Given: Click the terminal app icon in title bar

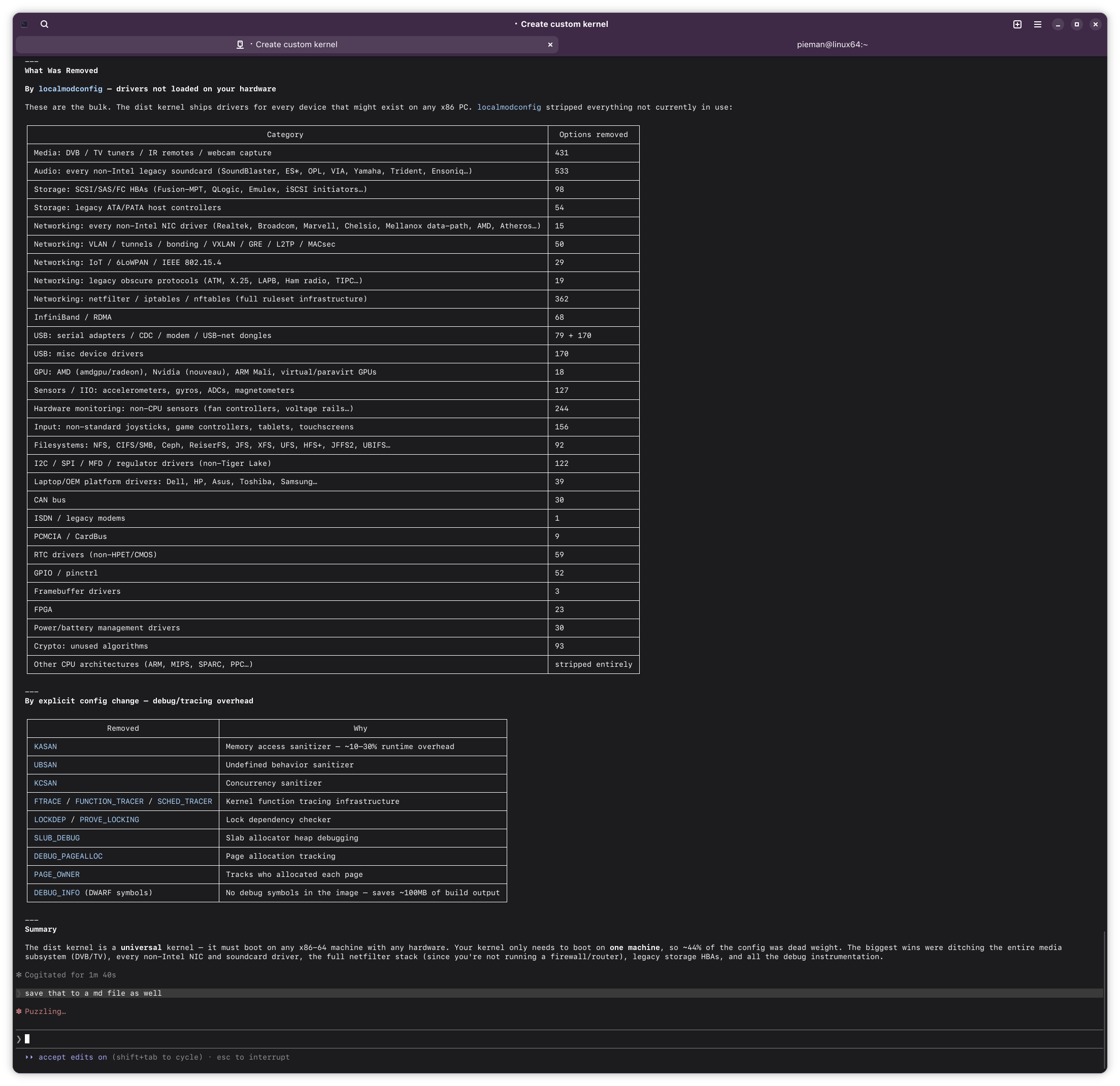Looking at the screenshot, I should 24,24.
